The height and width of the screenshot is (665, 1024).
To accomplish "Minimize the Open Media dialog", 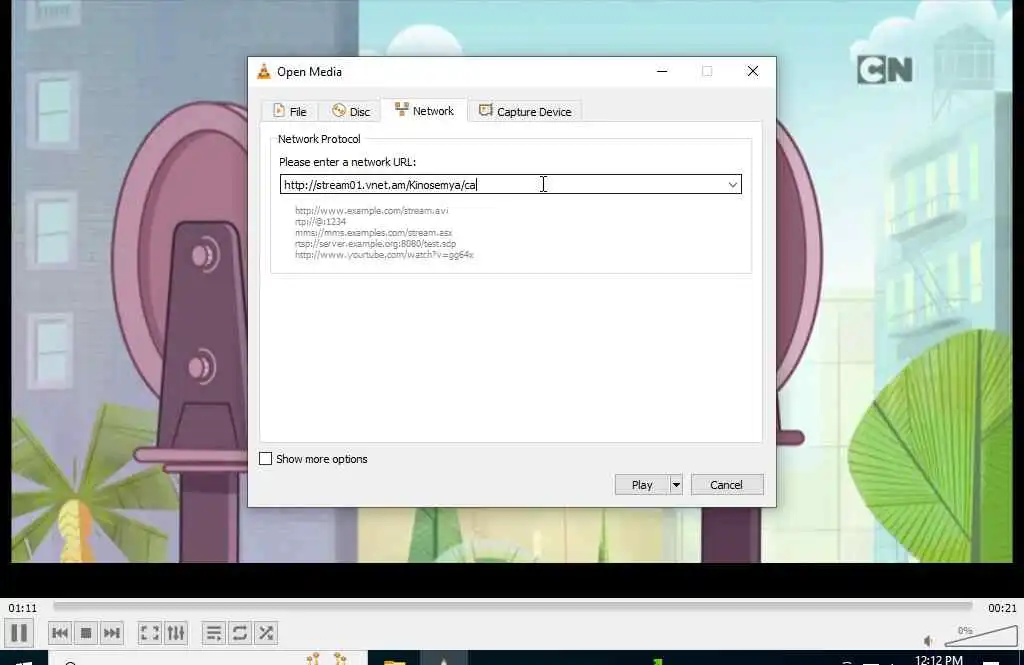I will pyautogui.click(x=662, y=71).
